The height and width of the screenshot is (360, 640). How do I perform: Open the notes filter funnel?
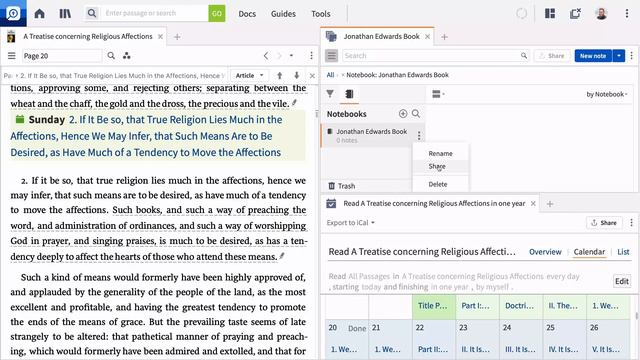tap(330, 94)
